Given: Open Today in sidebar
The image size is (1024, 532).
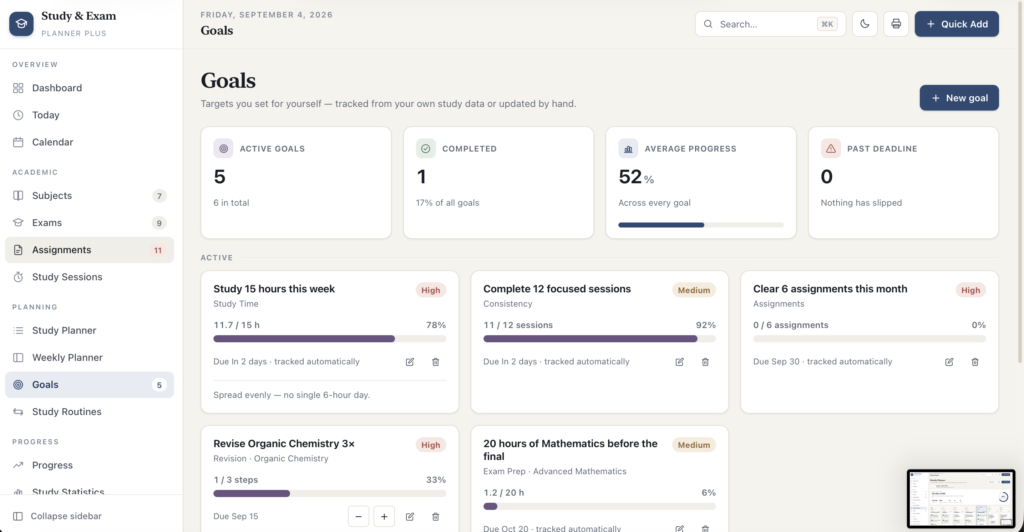Looking at the screenshot, I should pos(89,115).
